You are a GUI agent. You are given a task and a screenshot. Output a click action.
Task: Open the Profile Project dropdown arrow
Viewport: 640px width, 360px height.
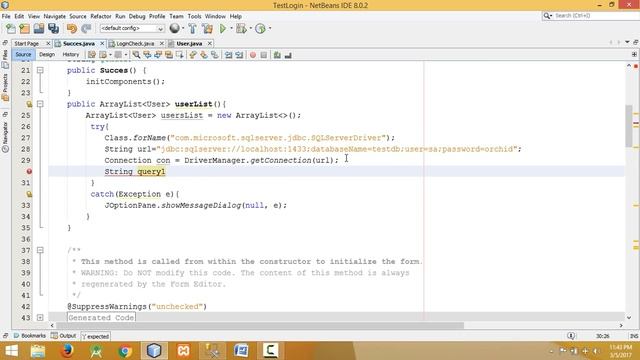[269, 29]
